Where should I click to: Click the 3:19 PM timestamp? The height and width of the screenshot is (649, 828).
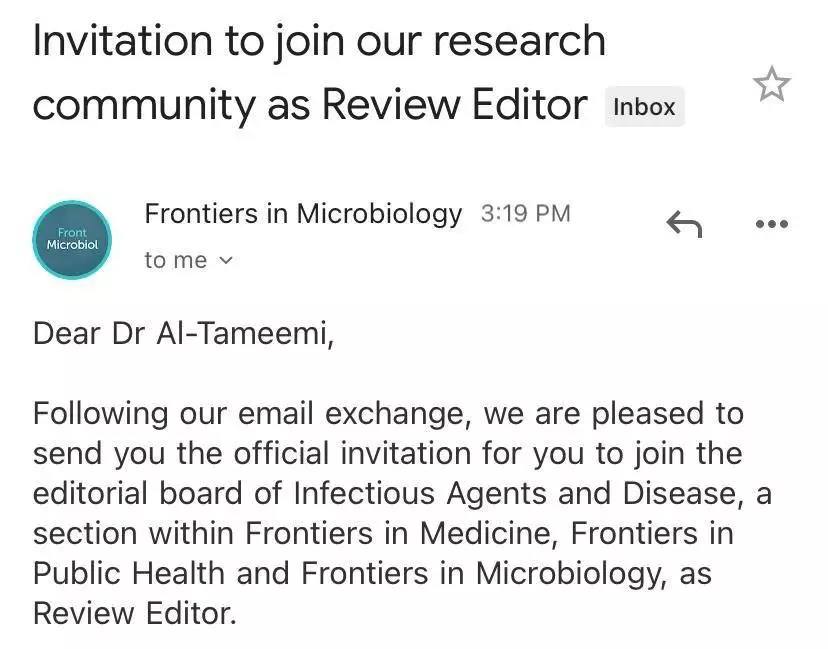click(x=525, y=213)
